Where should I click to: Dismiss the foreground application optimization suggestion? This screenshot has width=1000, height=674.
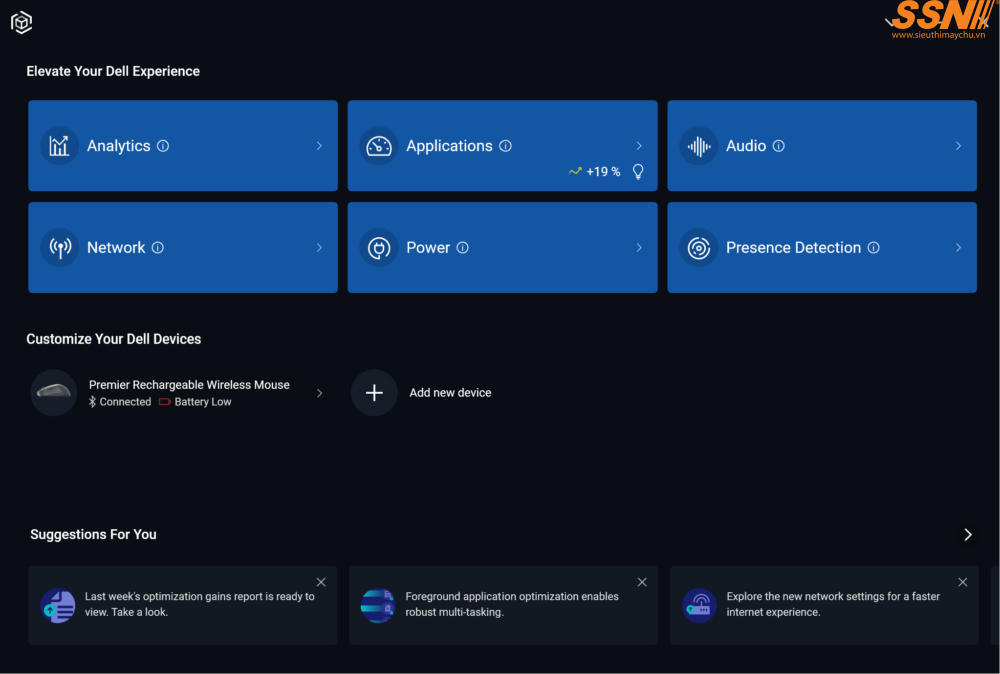(x=642, y=582)
